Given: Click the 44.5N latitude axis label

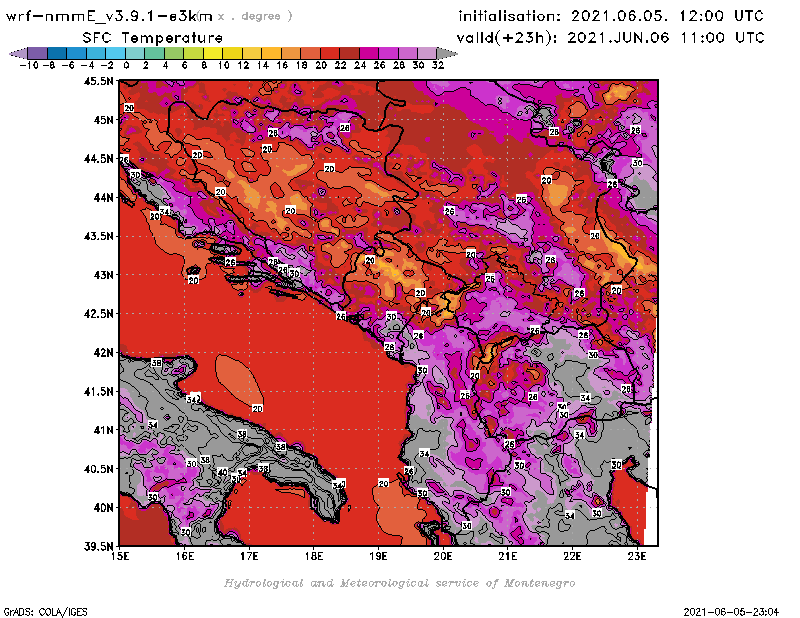Looking at the screenshot, I should tap(98, 158).
